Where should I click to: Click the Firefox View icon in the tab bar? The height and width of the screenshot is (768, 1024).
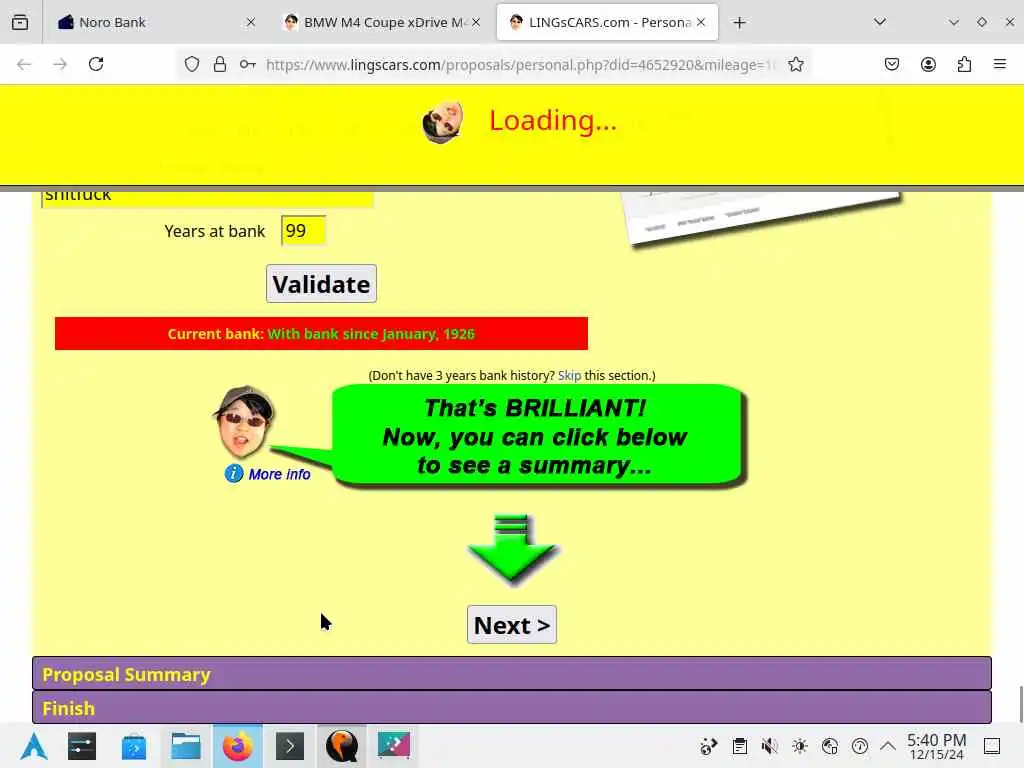tap(20, 22)
